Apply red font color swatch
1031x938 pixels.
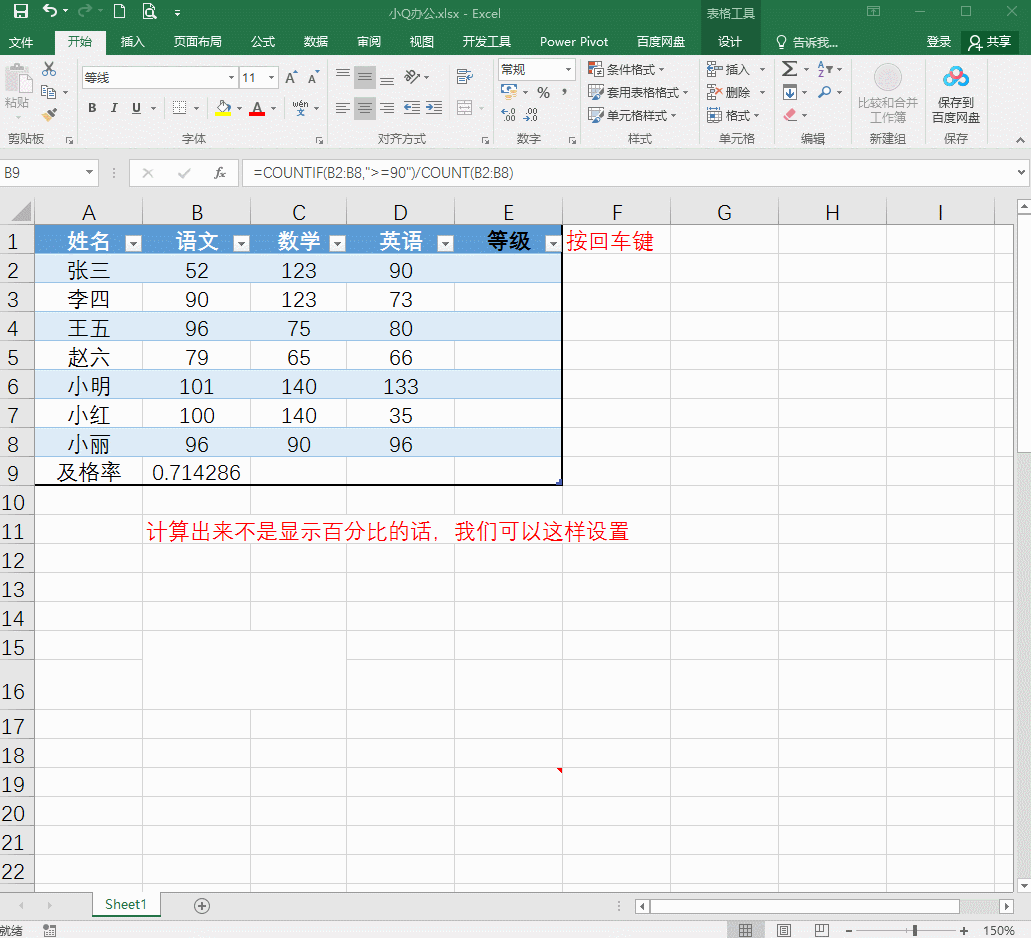point(257,108)
